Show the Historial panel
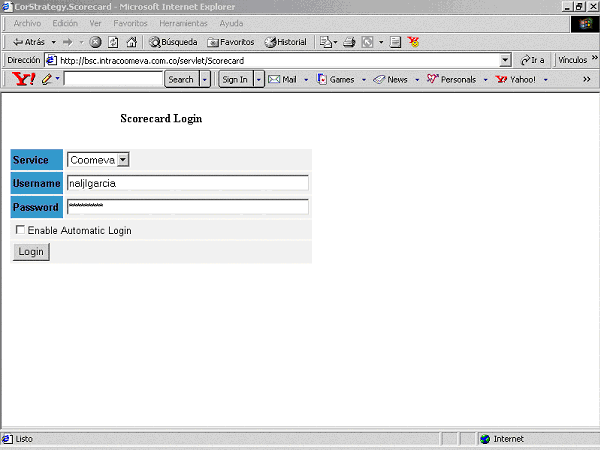 [x=285, y=42]
